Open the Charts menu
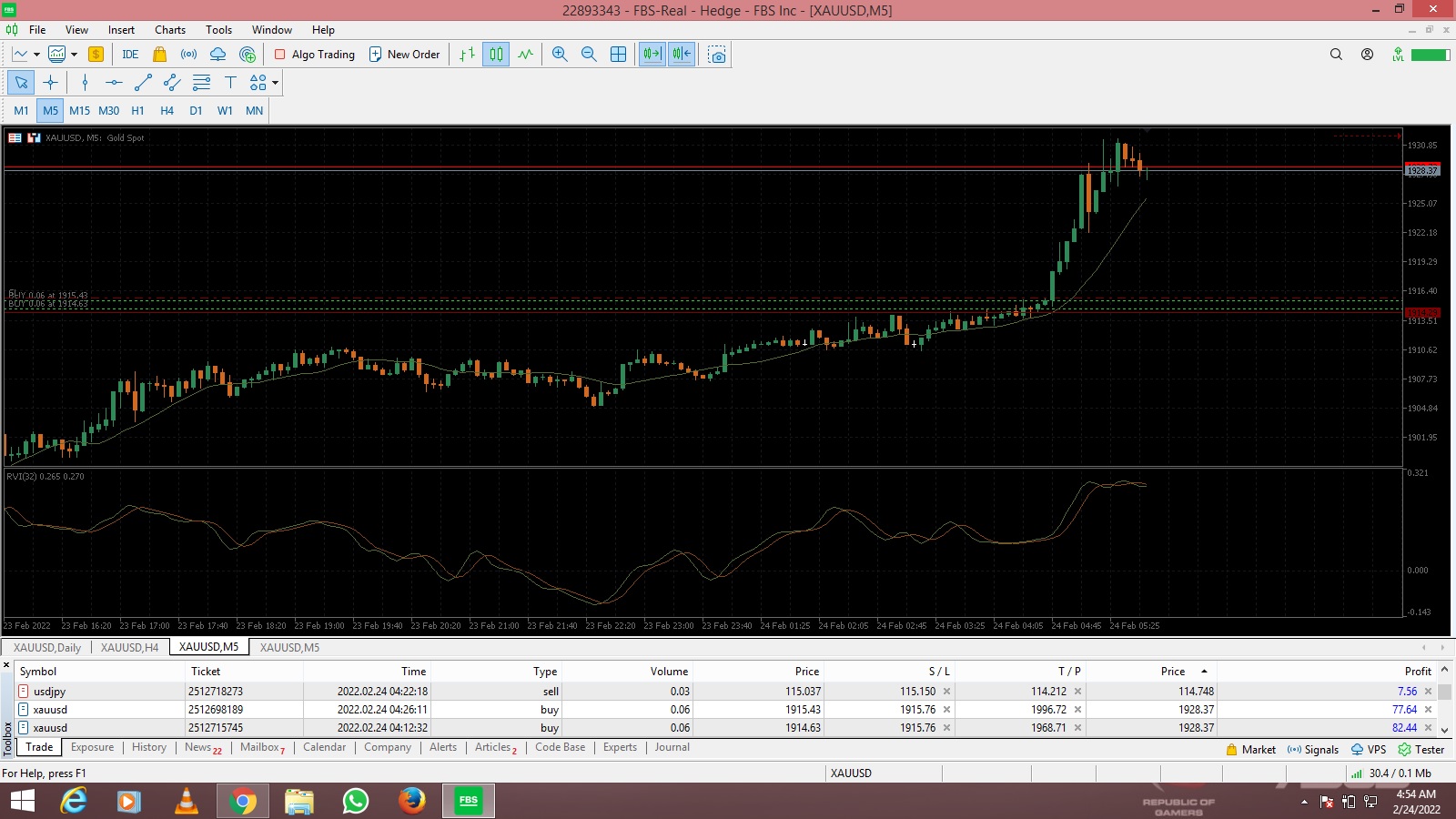 tap(169, 30)
